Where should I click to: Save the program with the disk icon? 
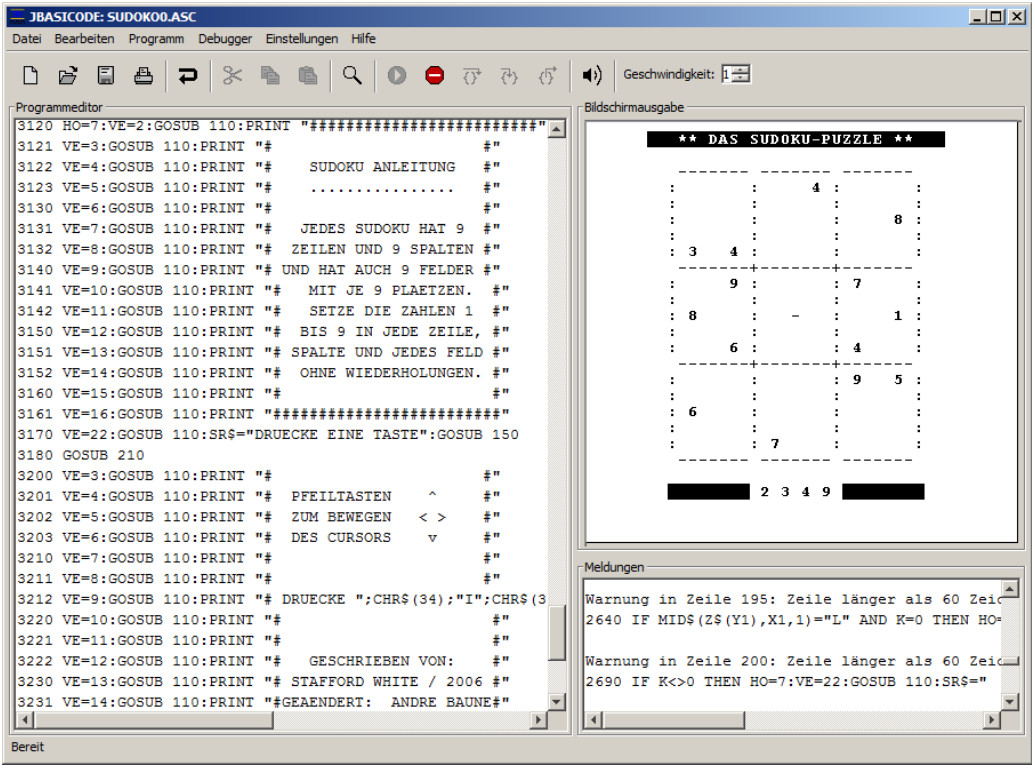point(106,75)
